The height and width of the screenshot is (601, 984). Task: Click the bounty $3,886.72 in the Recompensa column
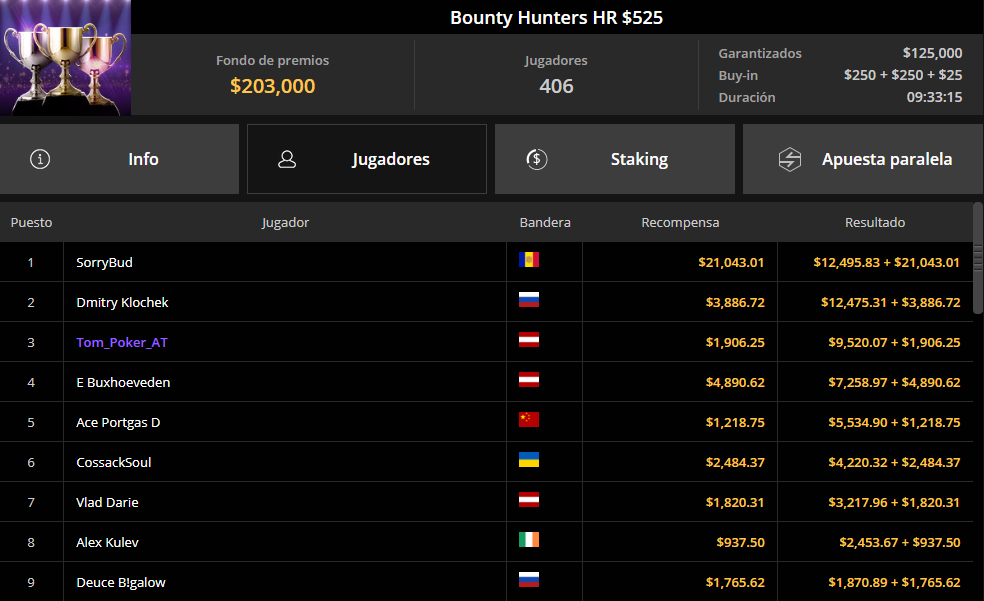pos(735,302)
